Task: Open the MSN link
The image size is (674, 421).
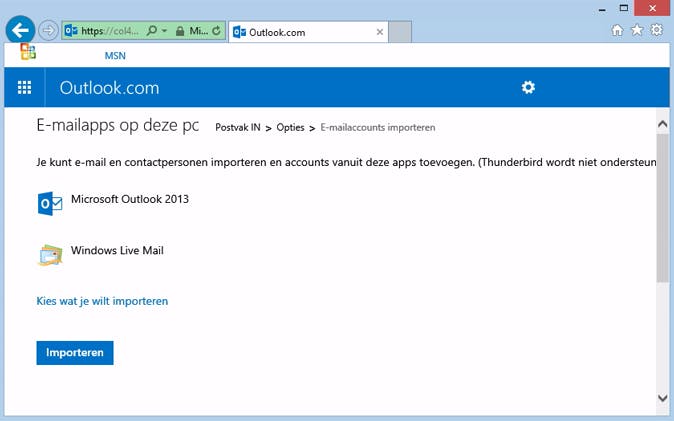Action: click(x=115, y=55)
